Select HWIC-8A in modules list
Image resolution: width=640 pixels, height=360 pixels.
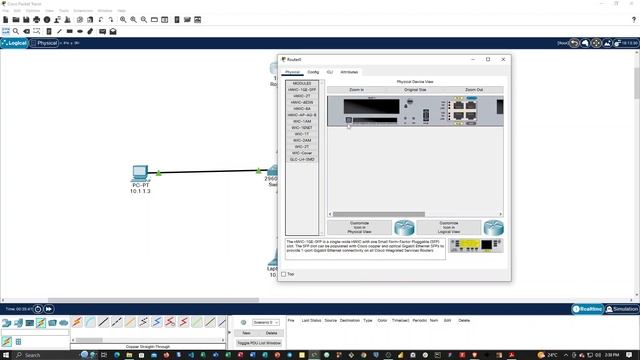coord(302,109)
